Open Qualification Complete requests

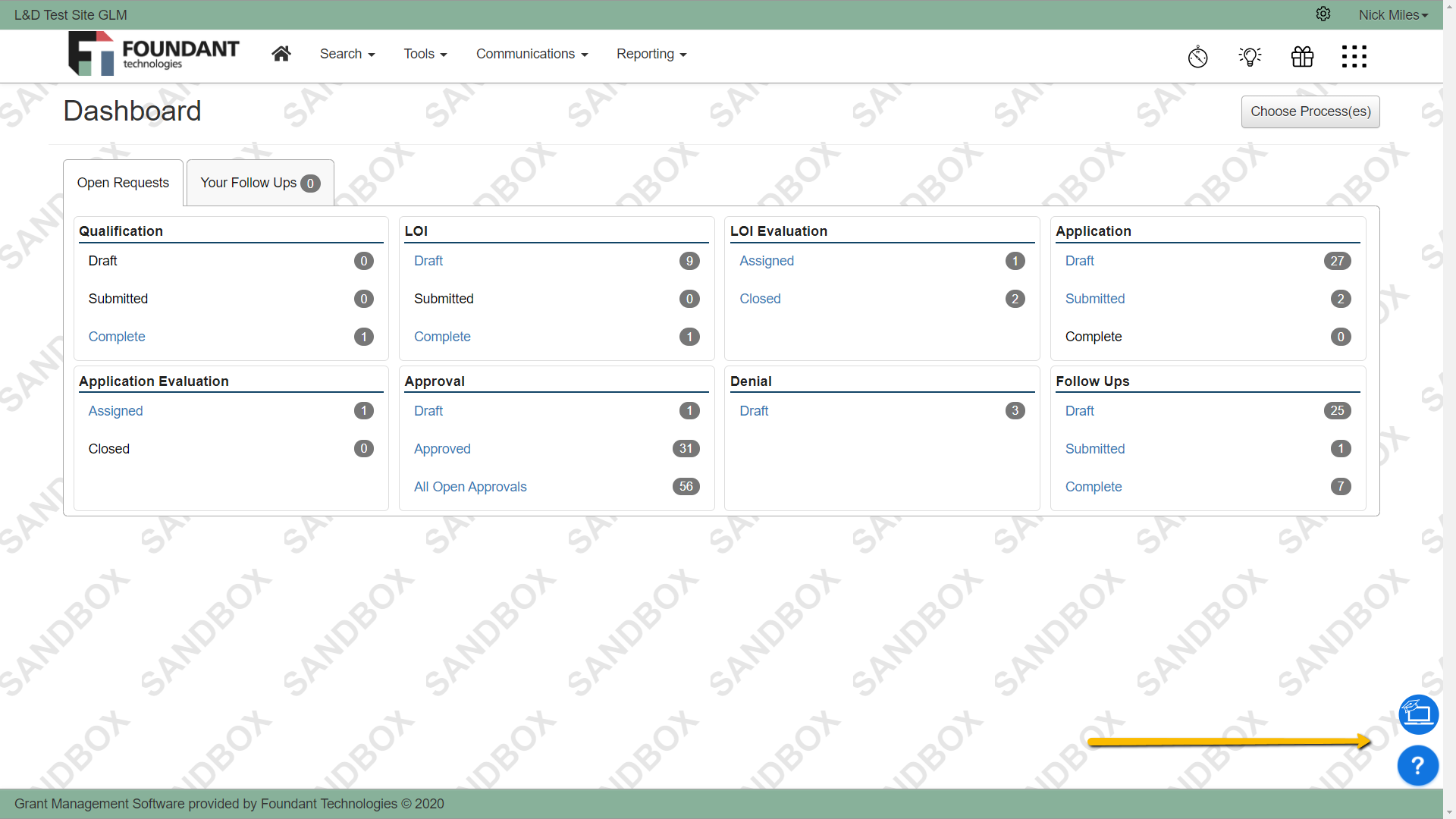click(117, 337)
